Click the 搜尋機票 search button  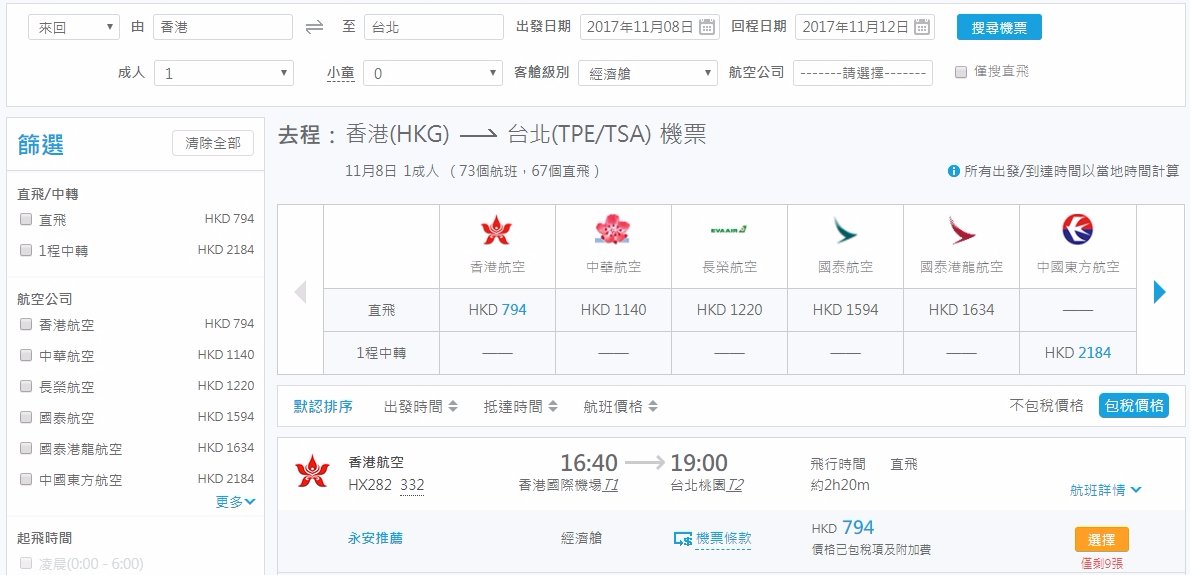[x=998, y=27]
